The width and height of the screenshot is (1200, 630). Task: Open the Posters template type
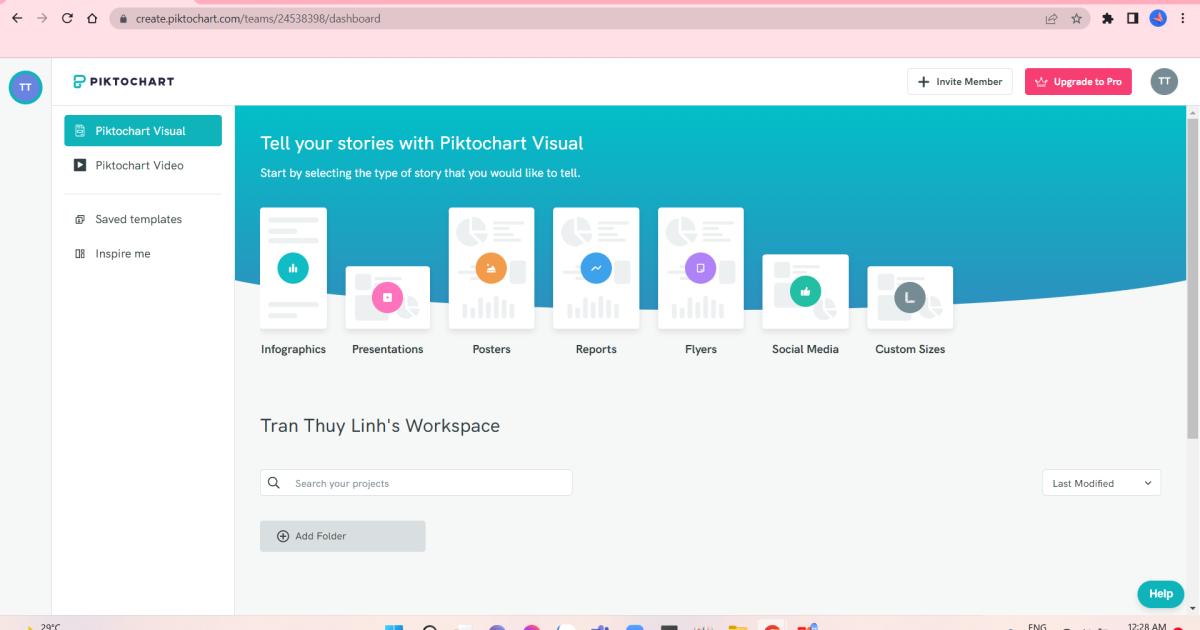point(491,267)
